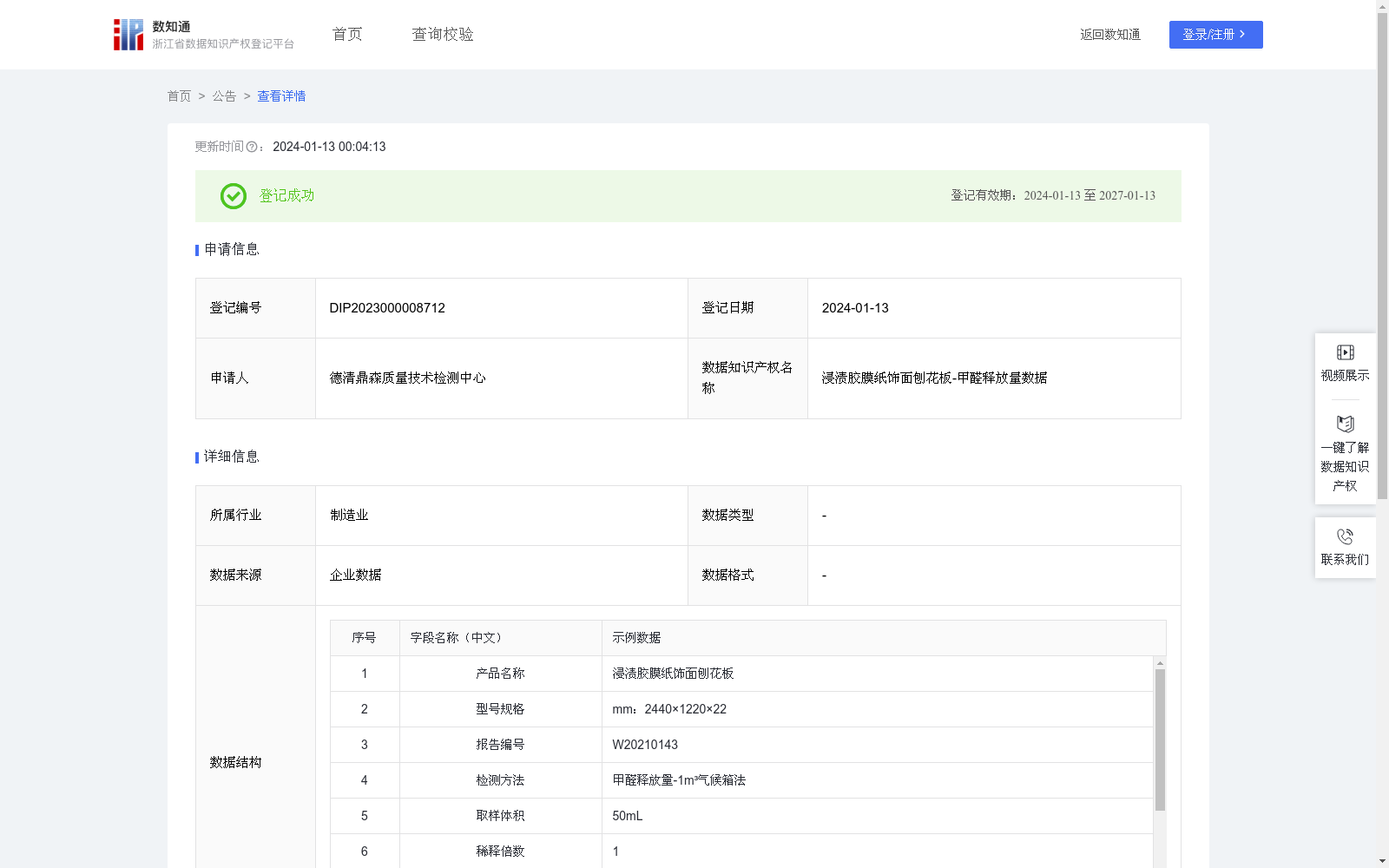Image resolution: width=1389 pixels, height=868 pixels.
Task: Open the 视频展示 video icon
Action: coord(1345,352)
